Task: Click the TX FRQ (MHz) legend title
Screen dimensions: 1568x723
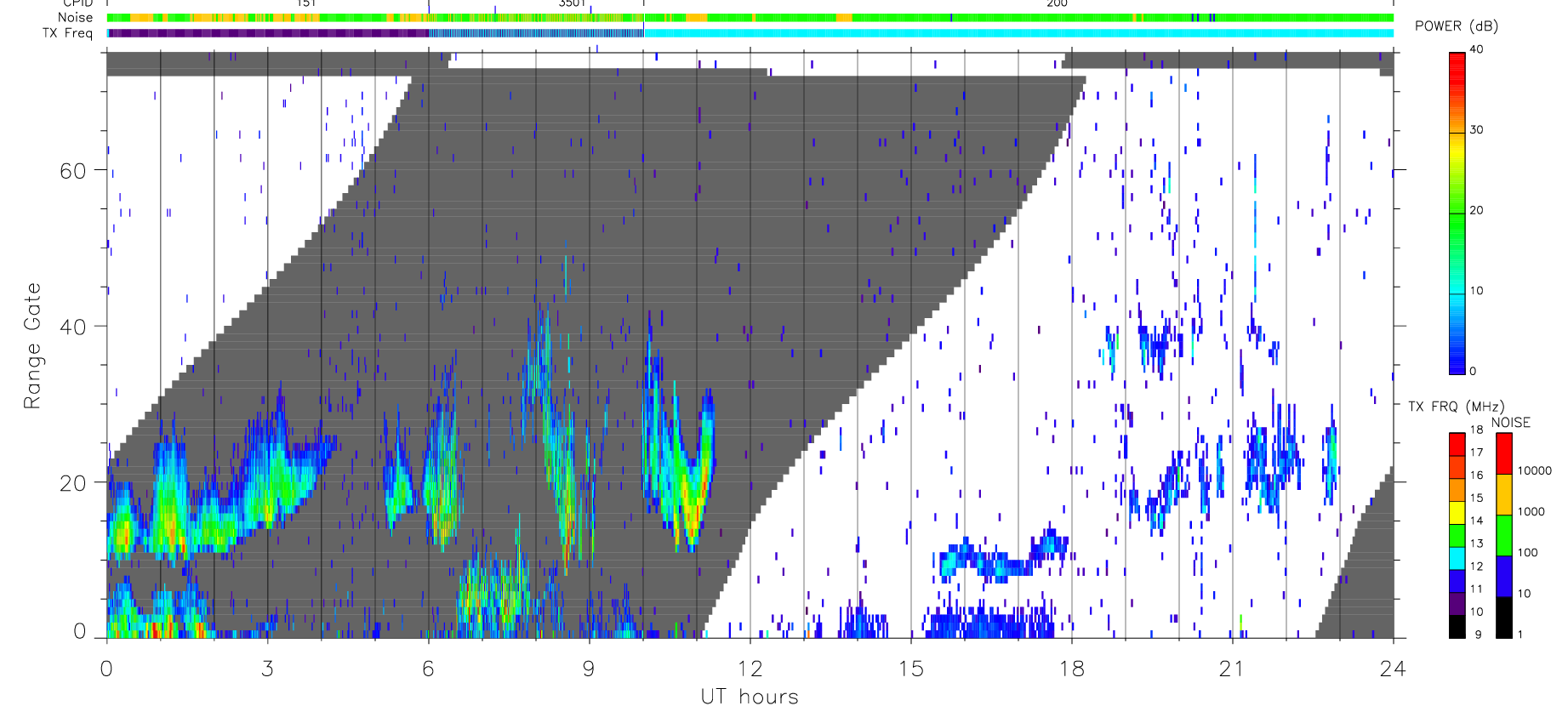Action: pos(1456,407)
